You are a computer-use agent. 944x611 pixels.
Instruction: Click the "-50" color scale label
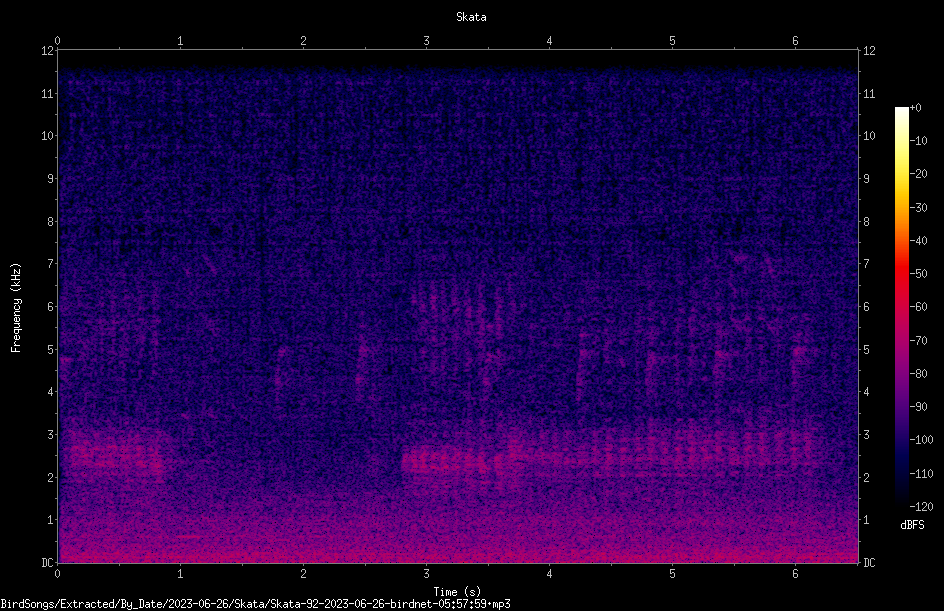click(x=918, y=274)
